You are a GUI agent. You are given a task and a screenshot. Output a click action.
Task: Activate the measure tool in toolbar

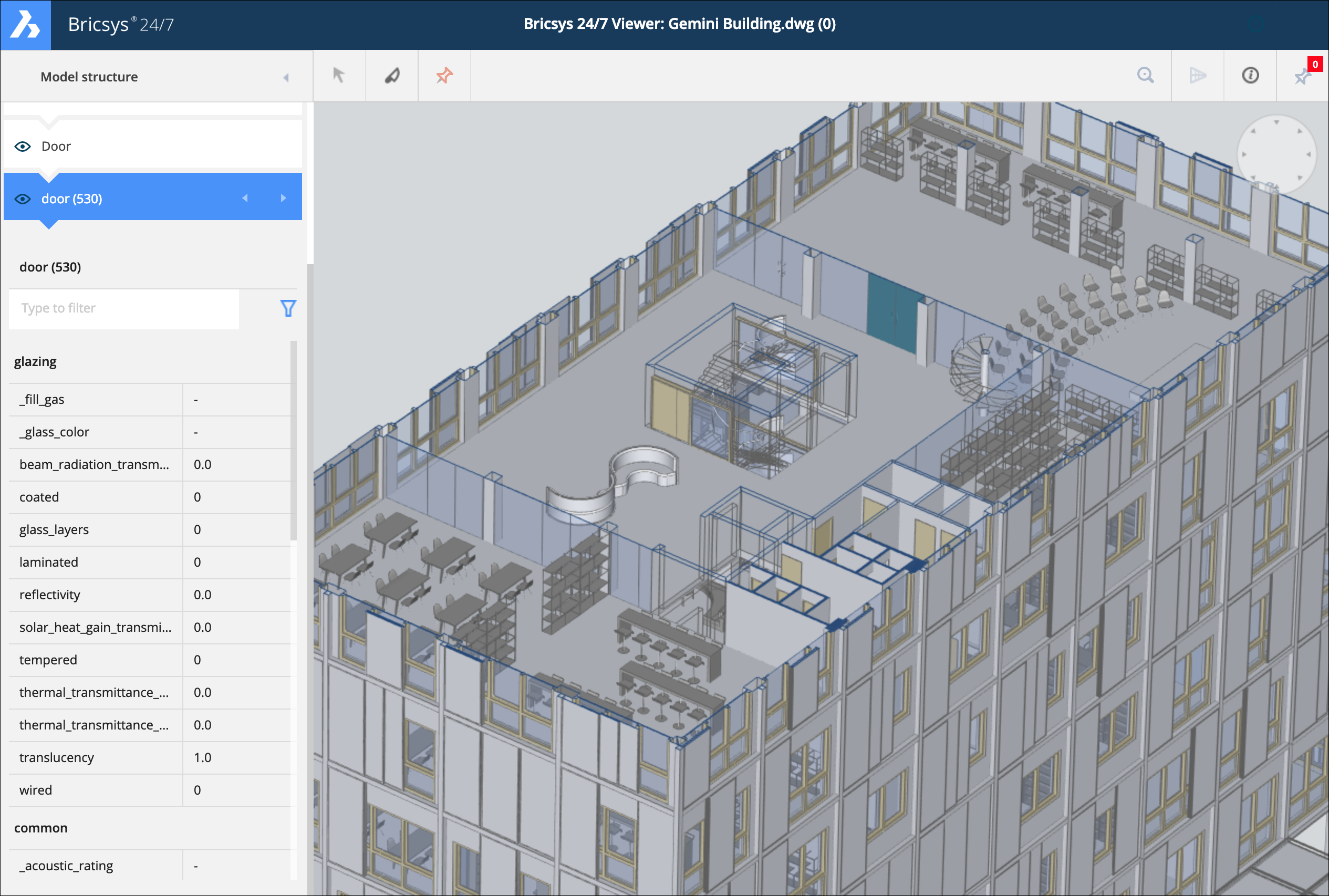(x=392, y=76)
